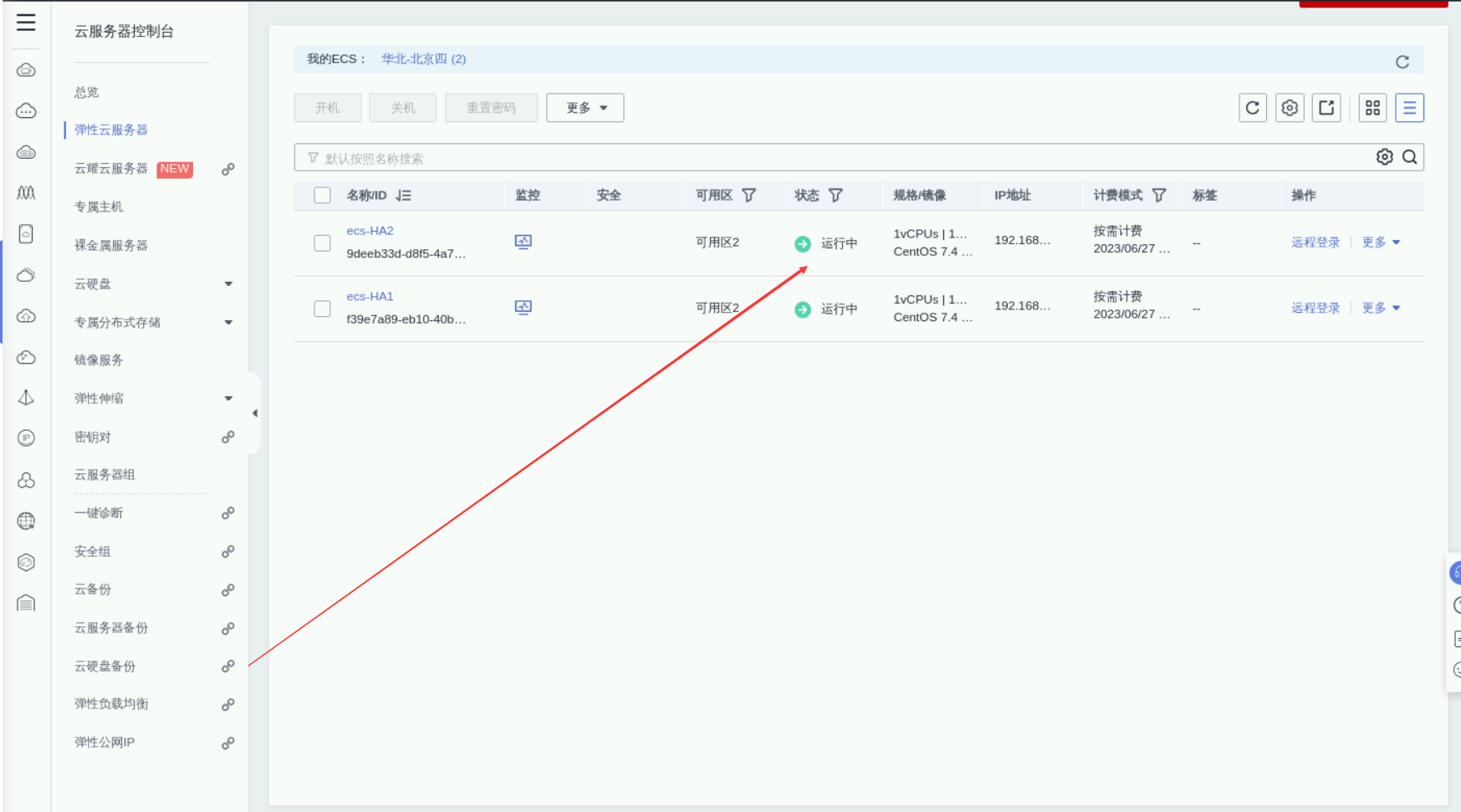Click the circled IP icon in left rail

(x=26, y=438)
